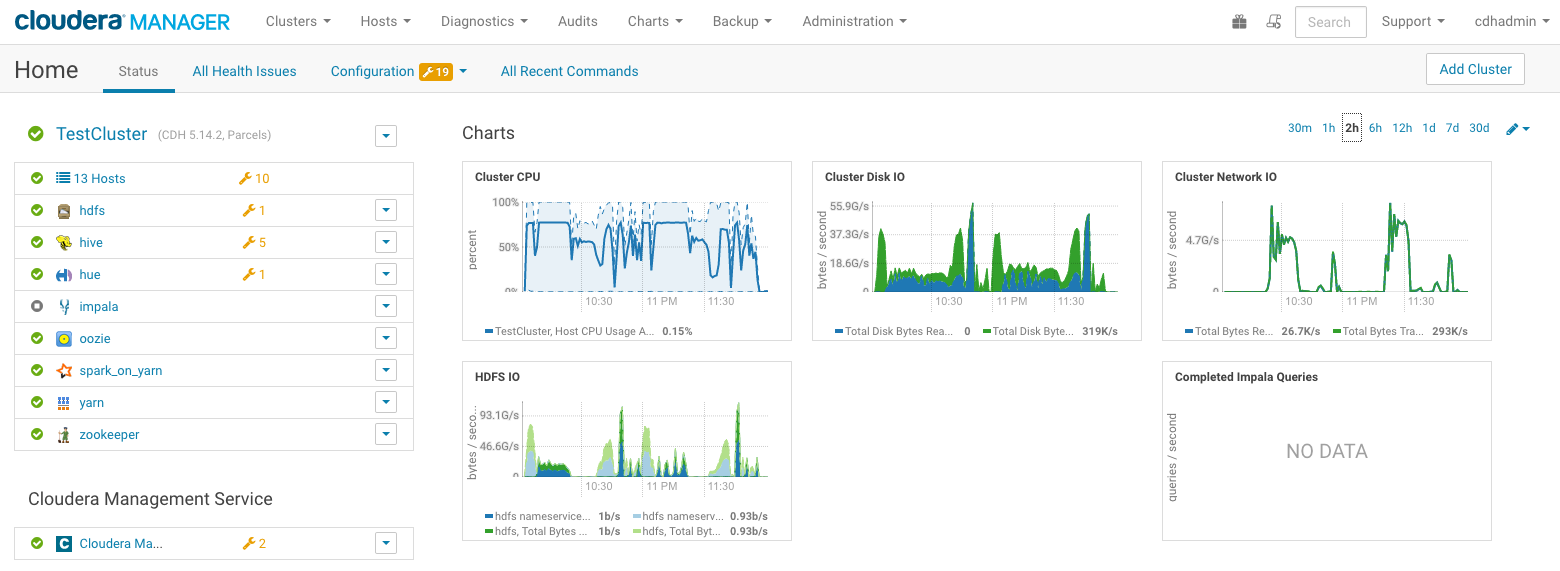
Task: Click the impala service icon
Action: pos(64,307)
